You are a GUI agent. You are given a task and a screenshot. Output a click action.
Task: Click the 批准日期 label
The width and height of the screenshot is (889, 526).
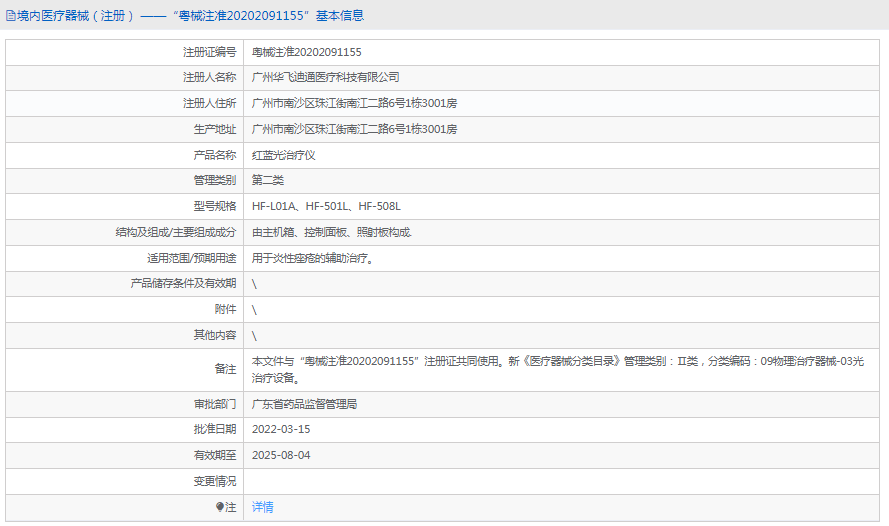pos(215,429)
